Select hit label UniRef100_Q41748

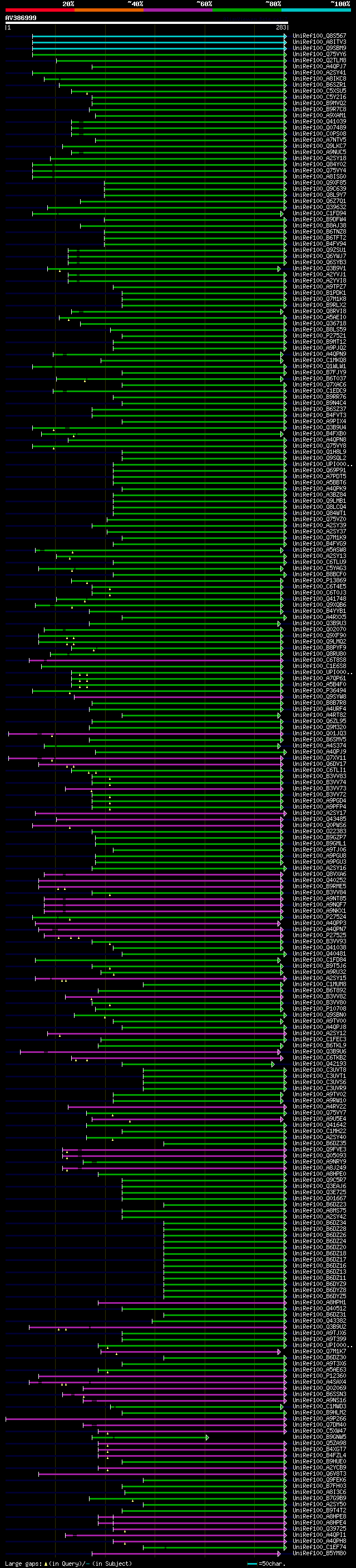click(x=319, y=598)
